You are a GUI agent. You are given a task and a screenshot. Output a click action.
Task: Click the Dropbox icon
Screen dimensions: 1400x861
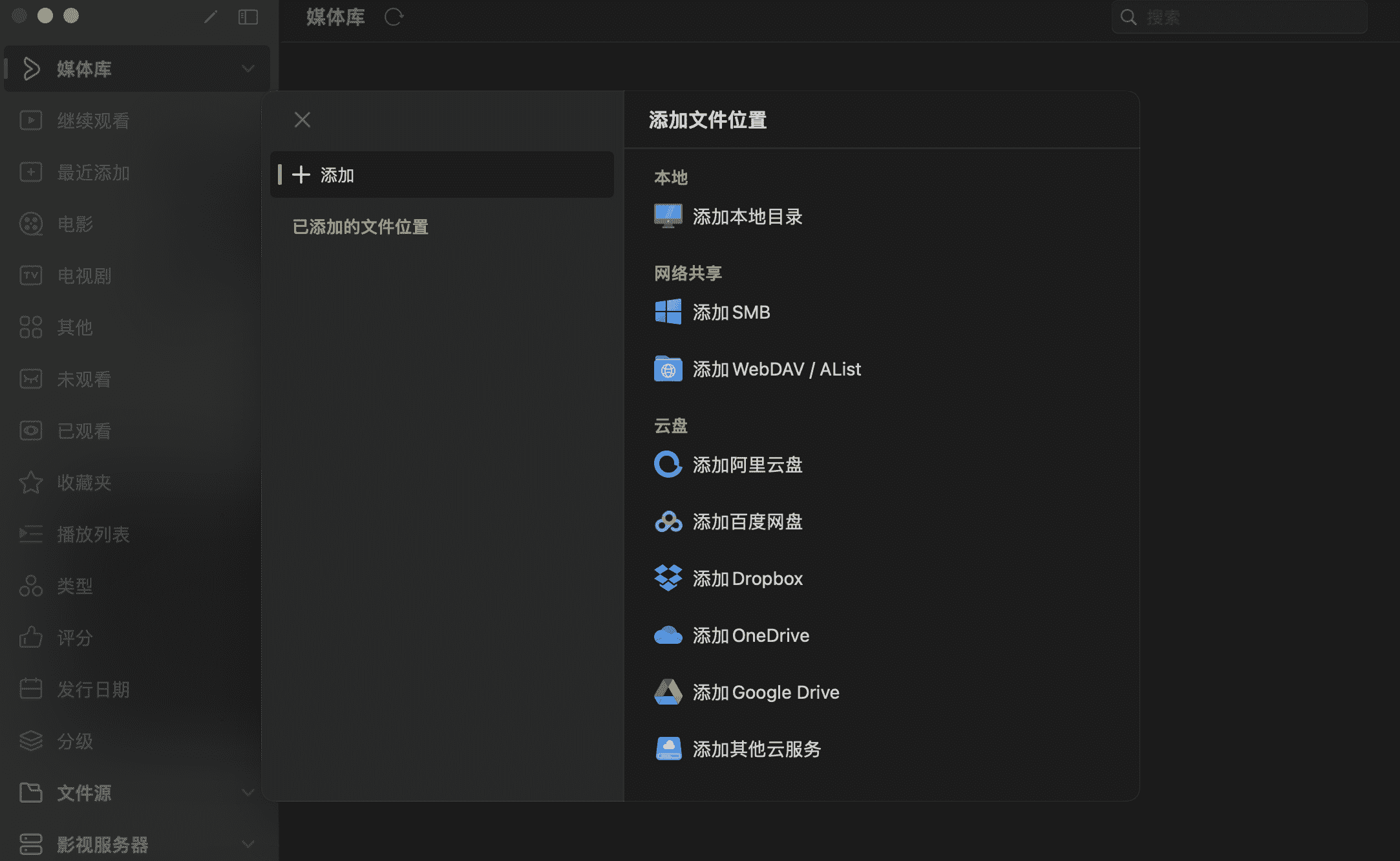(668, 579)
